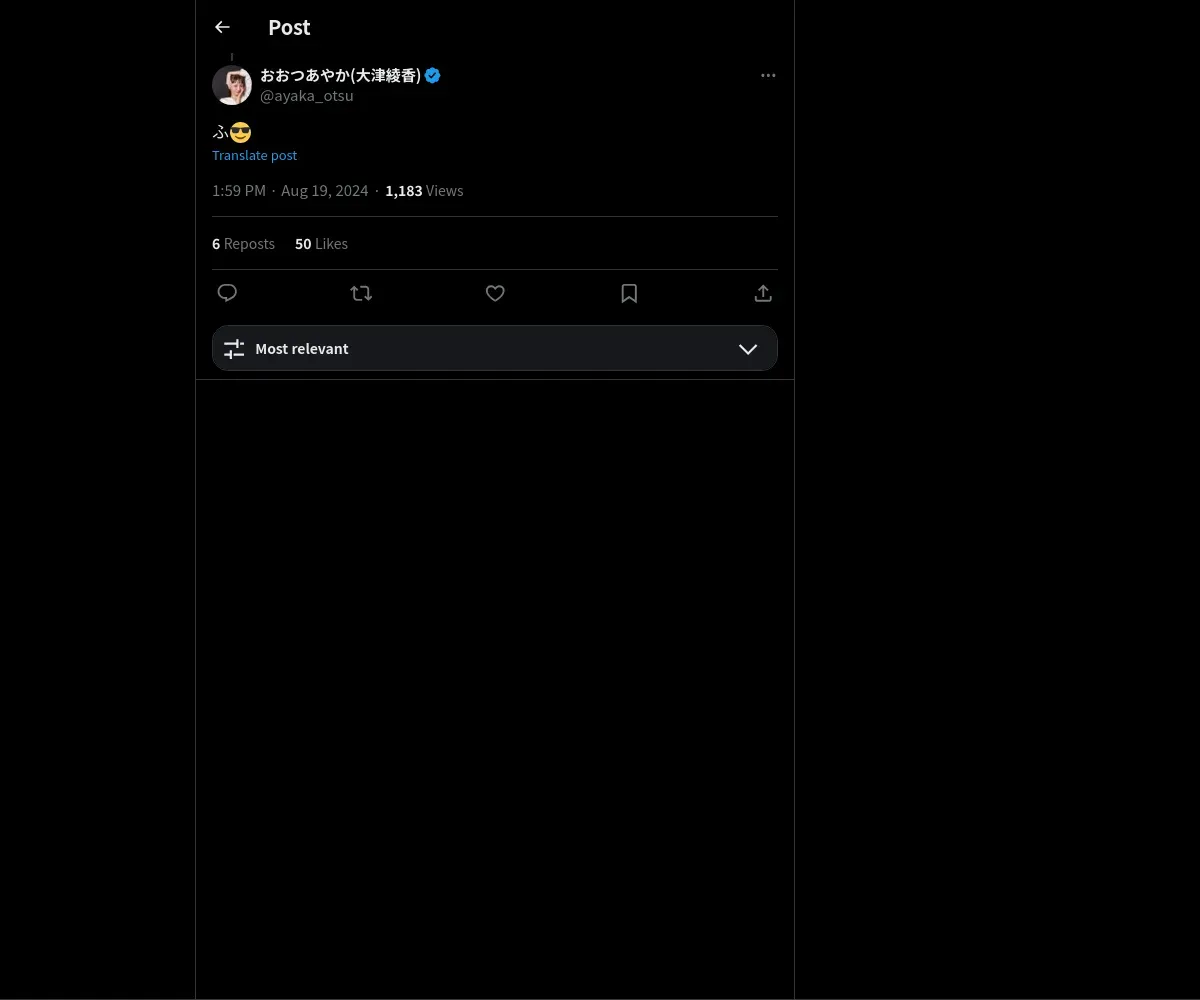Click the verified blue checkmark badge

click(433, 75)
